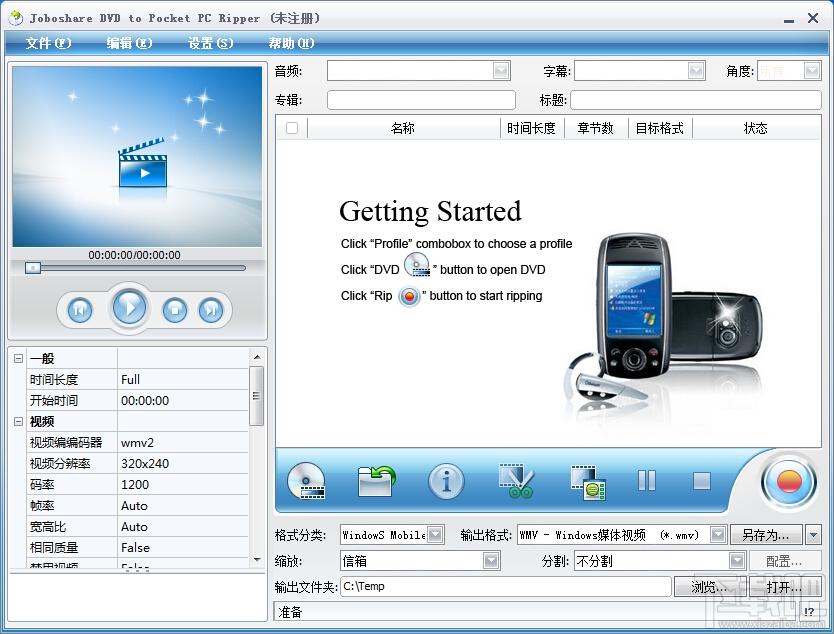The height and width of the screenshot is (634, 834).
Task: Click the application logo icon in title bar
Action: [16, 18]
